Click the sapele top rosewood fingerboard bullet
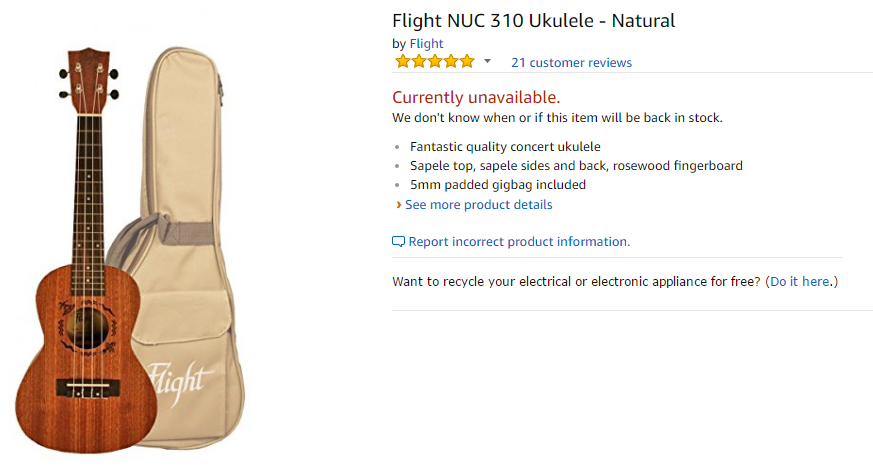 [576, 166]
